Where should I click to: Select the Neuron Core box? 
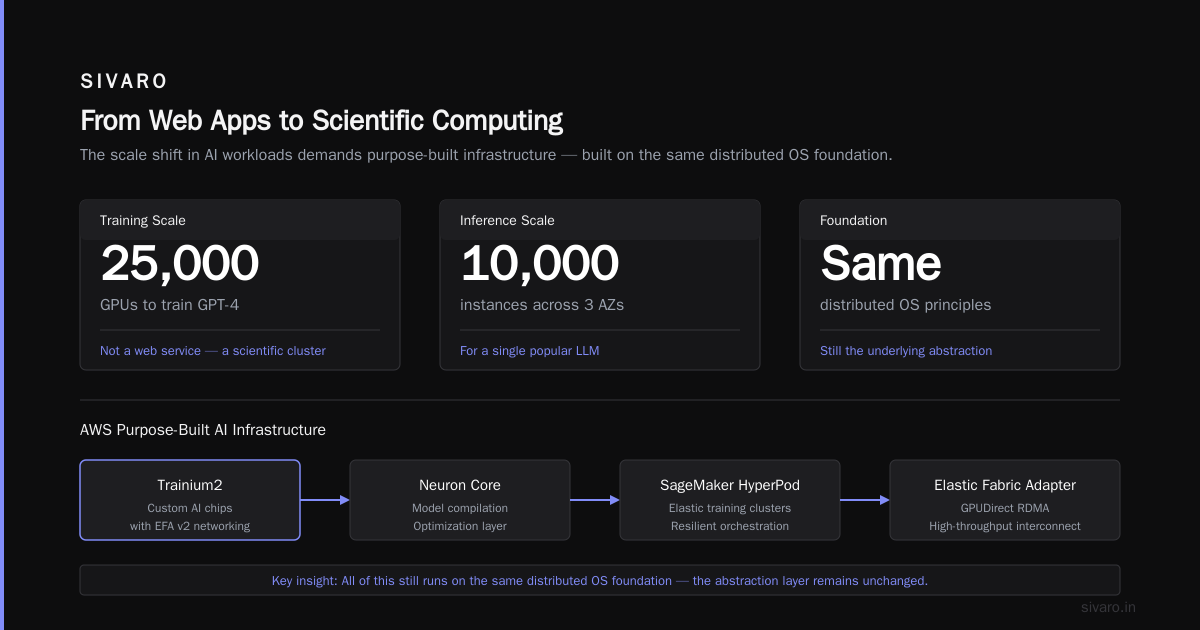coord(460,500)
